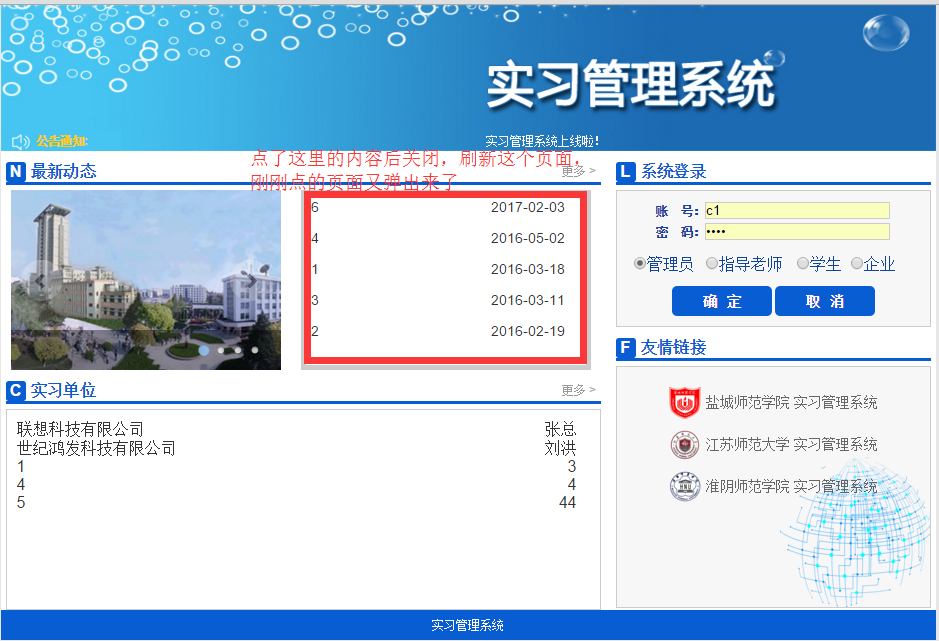
Task: Click contact name 刘洪
Action: (561, 448)
